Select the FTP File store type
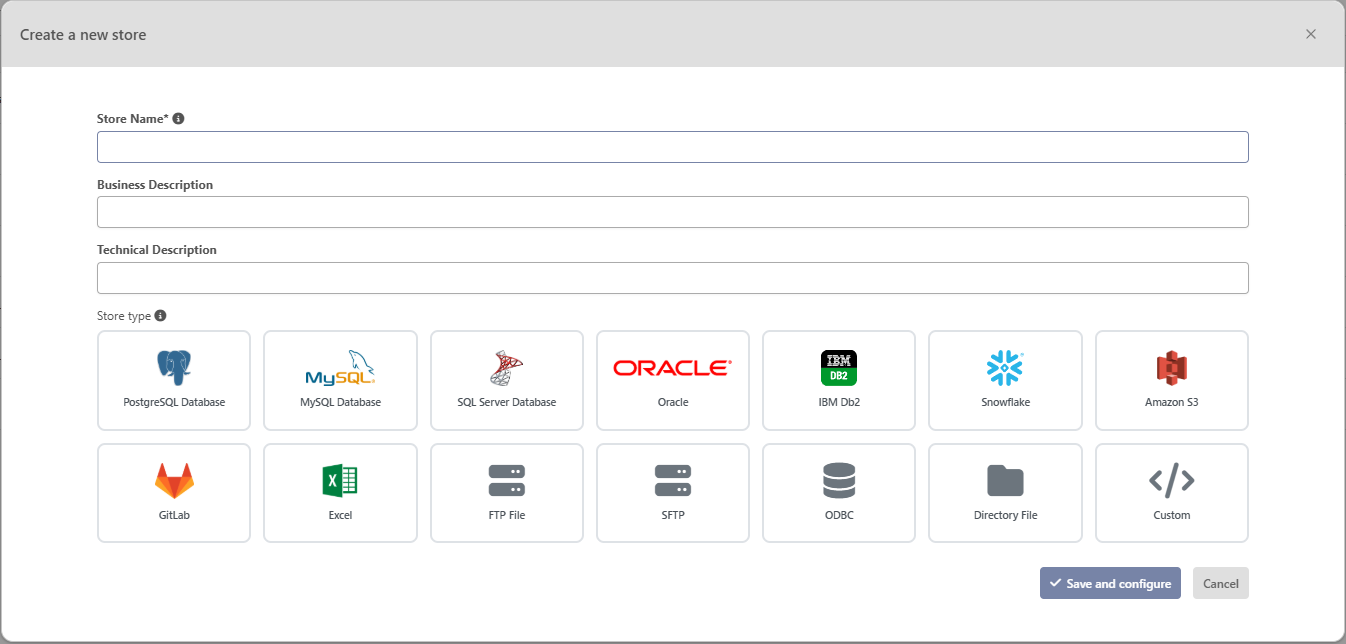 click(x=507, y=493)
